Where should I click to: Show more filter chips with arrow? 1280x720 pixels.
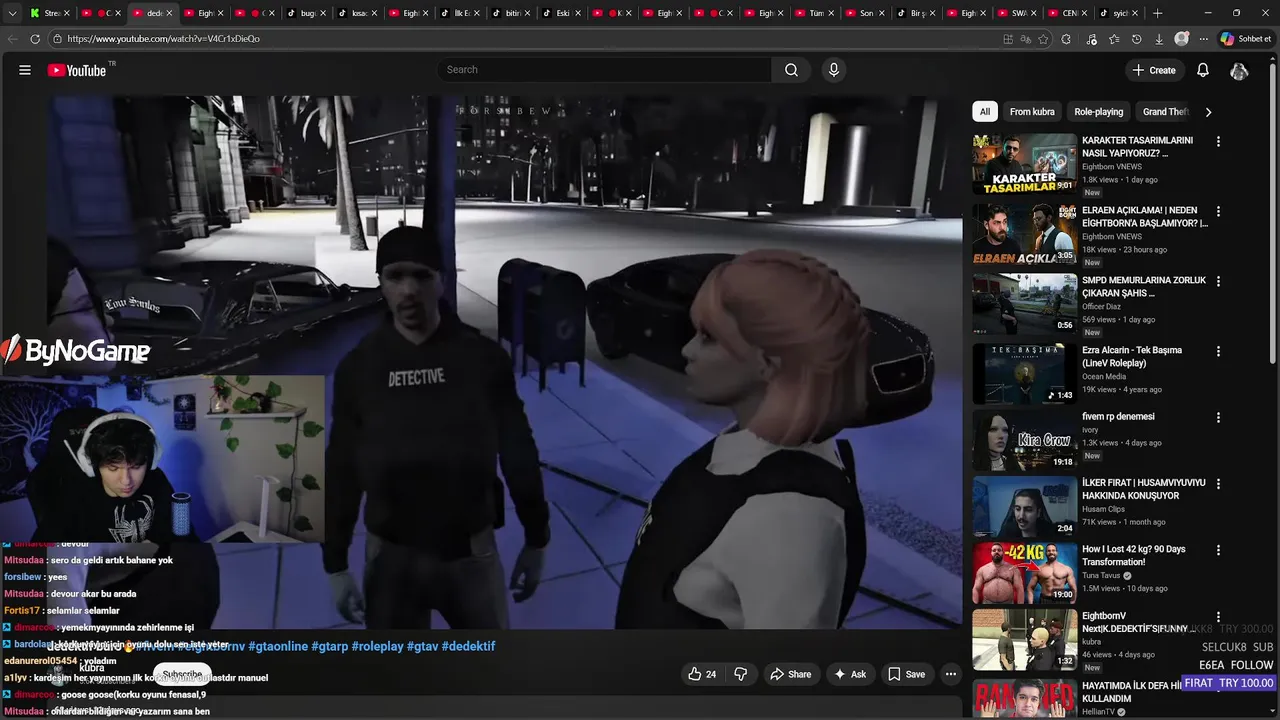pyautogui.click(x=1208, y=112)
